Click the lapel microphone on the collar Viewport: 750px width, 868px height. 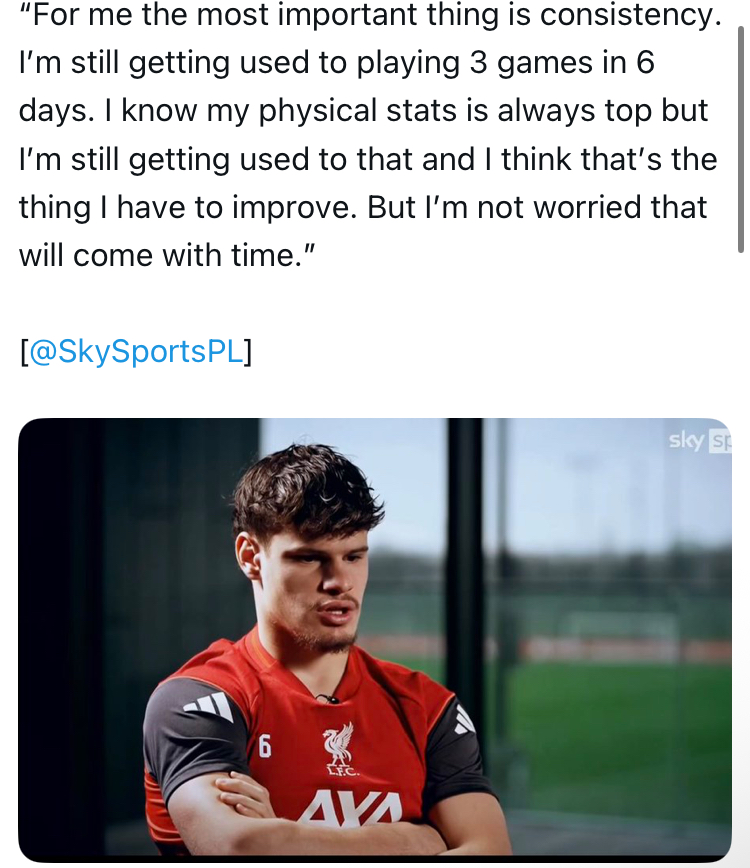point(325,697)
